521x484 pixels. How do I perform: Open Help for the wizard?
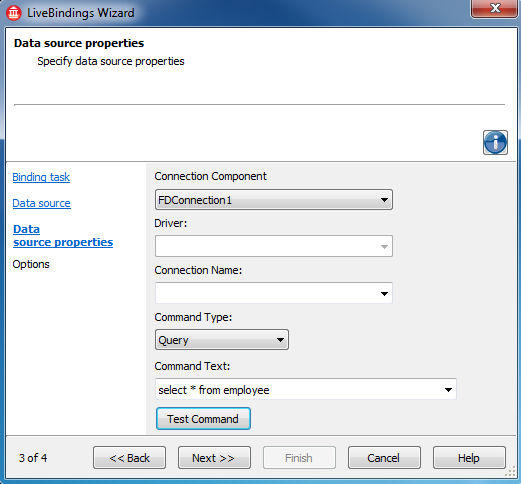pyautogui.click(x=469, y=458)
